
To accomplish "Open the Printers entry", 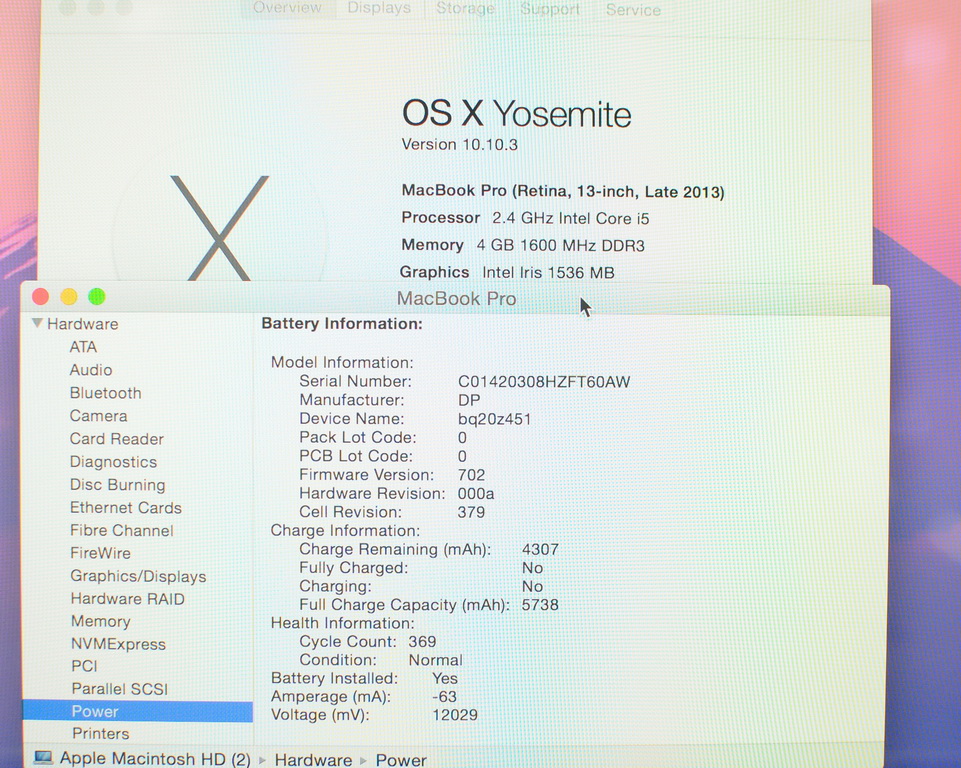I will coord(101,734).
